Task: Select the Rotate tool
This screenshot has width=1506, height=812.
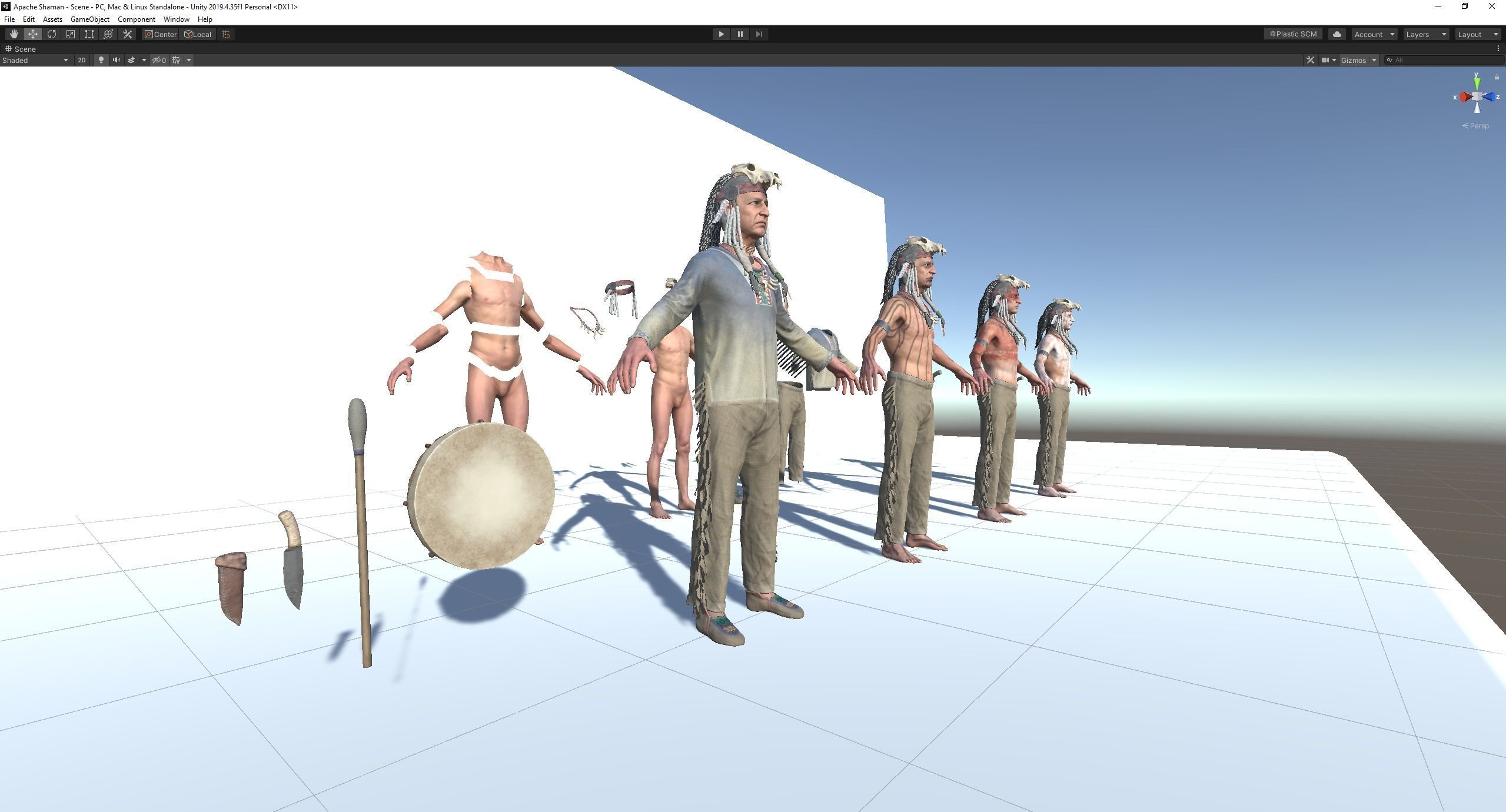Action: pos(52,34)
